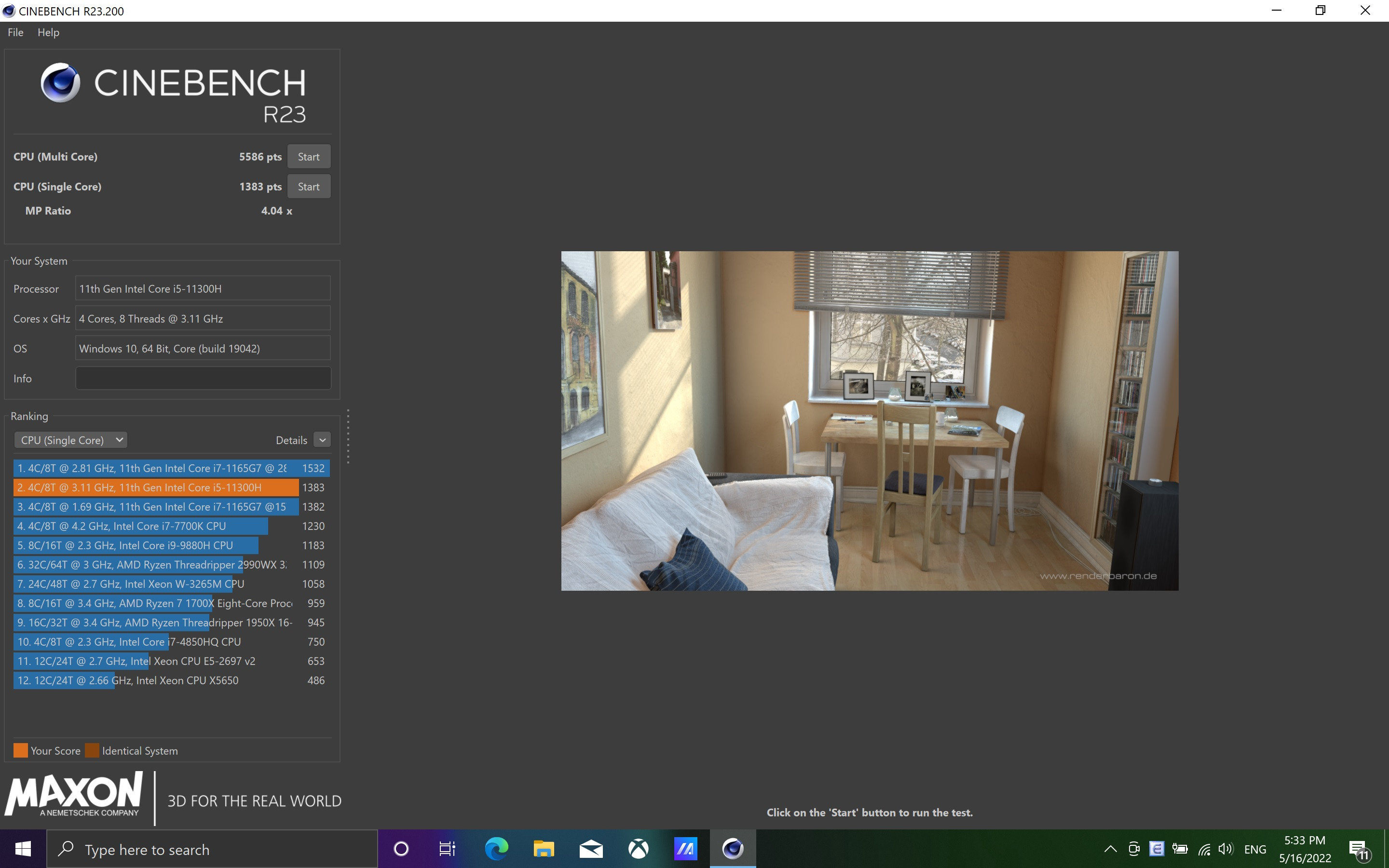Viewport: 1389px width, 868px height.
Task: Focus the empty Info input field
Action: click(x=203, y=379)
